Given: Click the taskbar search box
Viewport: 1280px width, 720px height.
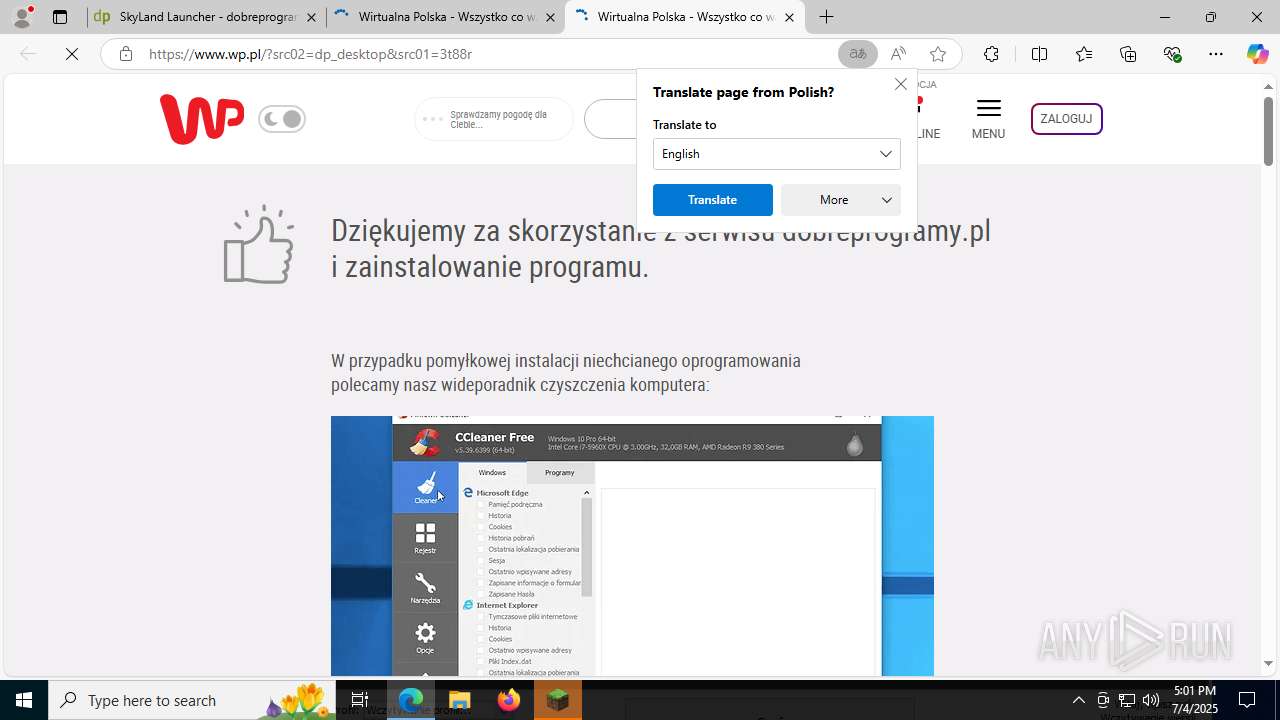Looking at the screenshot, I should pyautogui.click(x=191, y=700).
